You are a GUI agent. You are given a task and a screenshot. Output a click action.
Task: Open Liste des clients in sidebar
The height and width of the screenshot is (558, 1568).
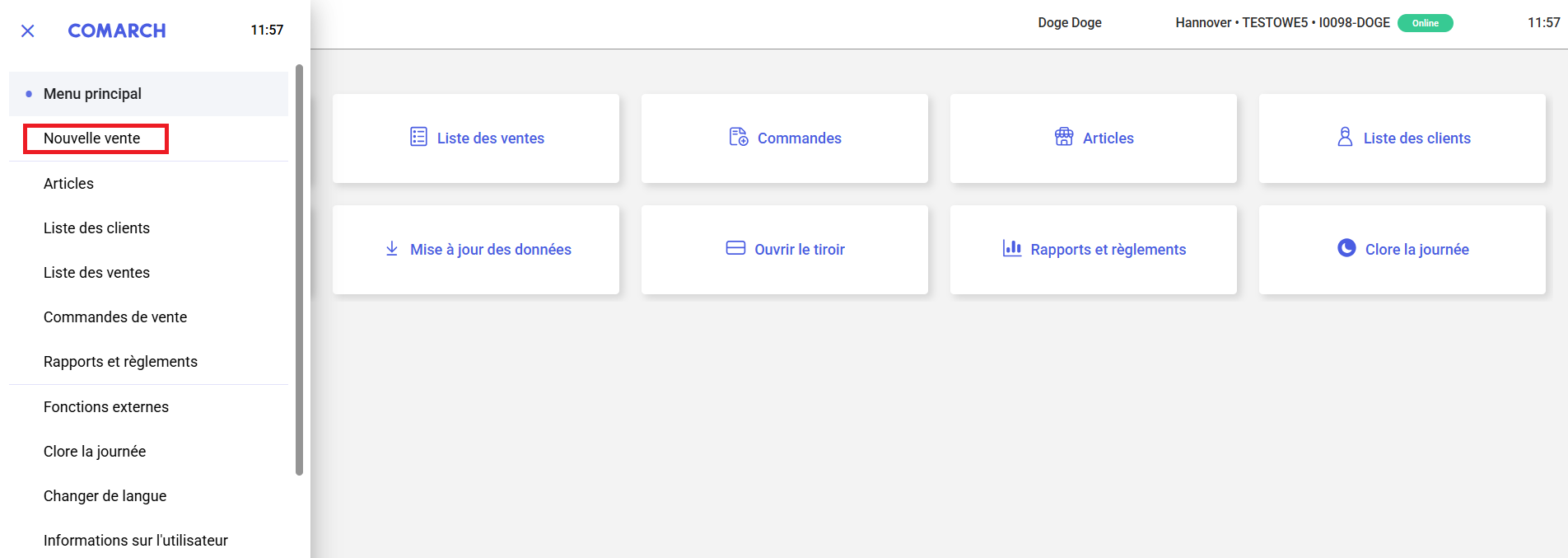[x=97, y=228]
